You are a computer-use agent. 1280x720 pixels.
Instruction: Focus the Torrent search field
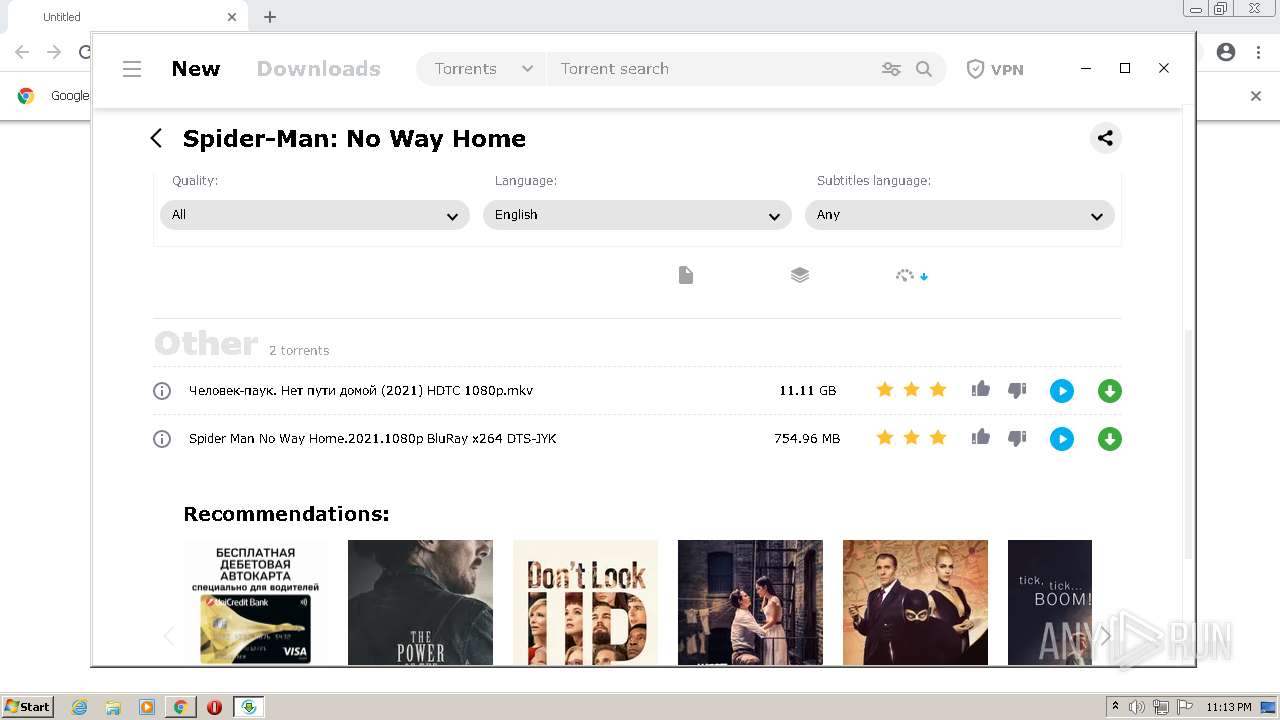click(x=710, y=69)
